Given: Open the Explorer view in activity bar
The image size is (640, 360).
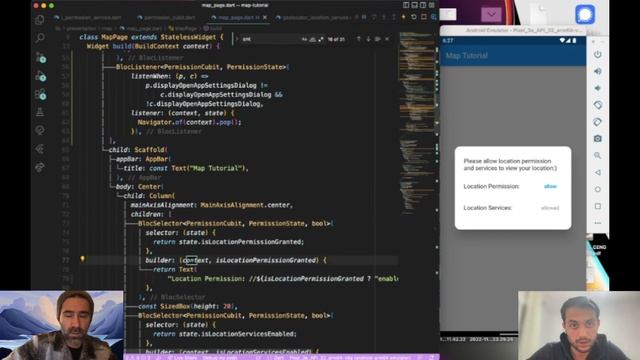Looking at the screenshot, I should (40, 19).
